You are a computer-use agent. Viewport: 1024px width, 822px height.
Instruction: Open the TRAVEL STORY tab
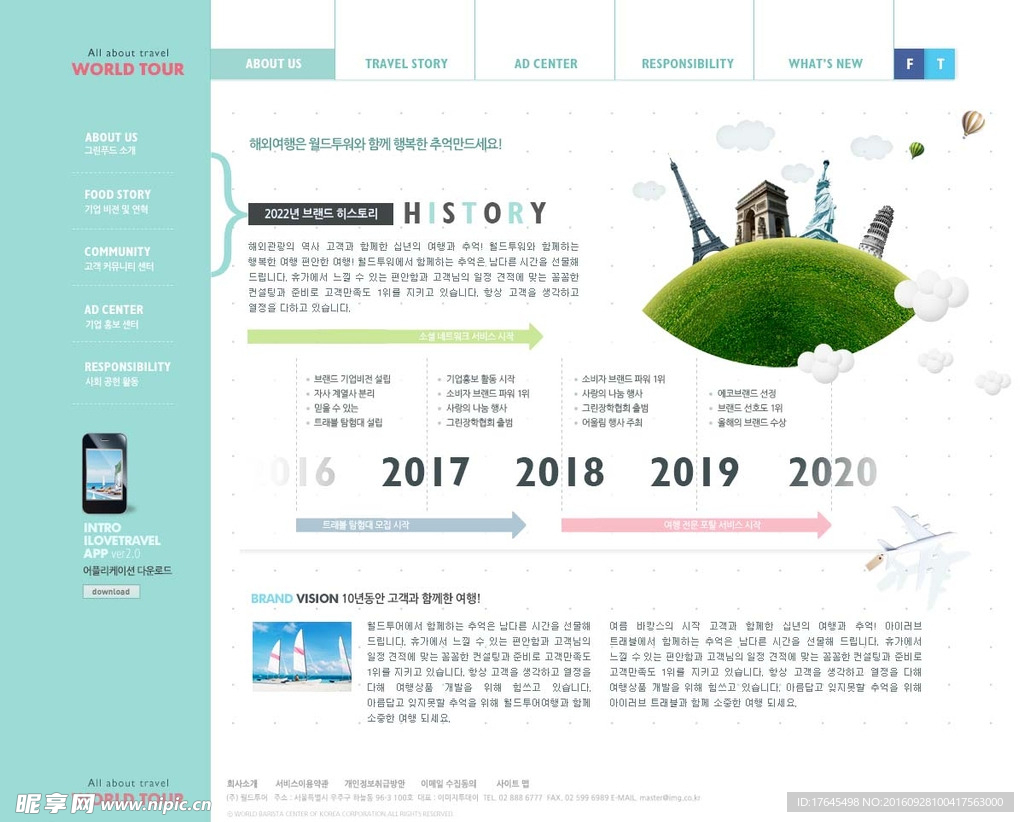(x=406, y=64)
